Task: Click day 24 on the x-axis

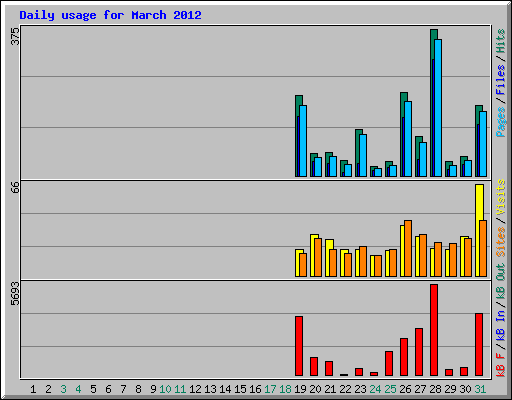Action: tap(375, 389)
